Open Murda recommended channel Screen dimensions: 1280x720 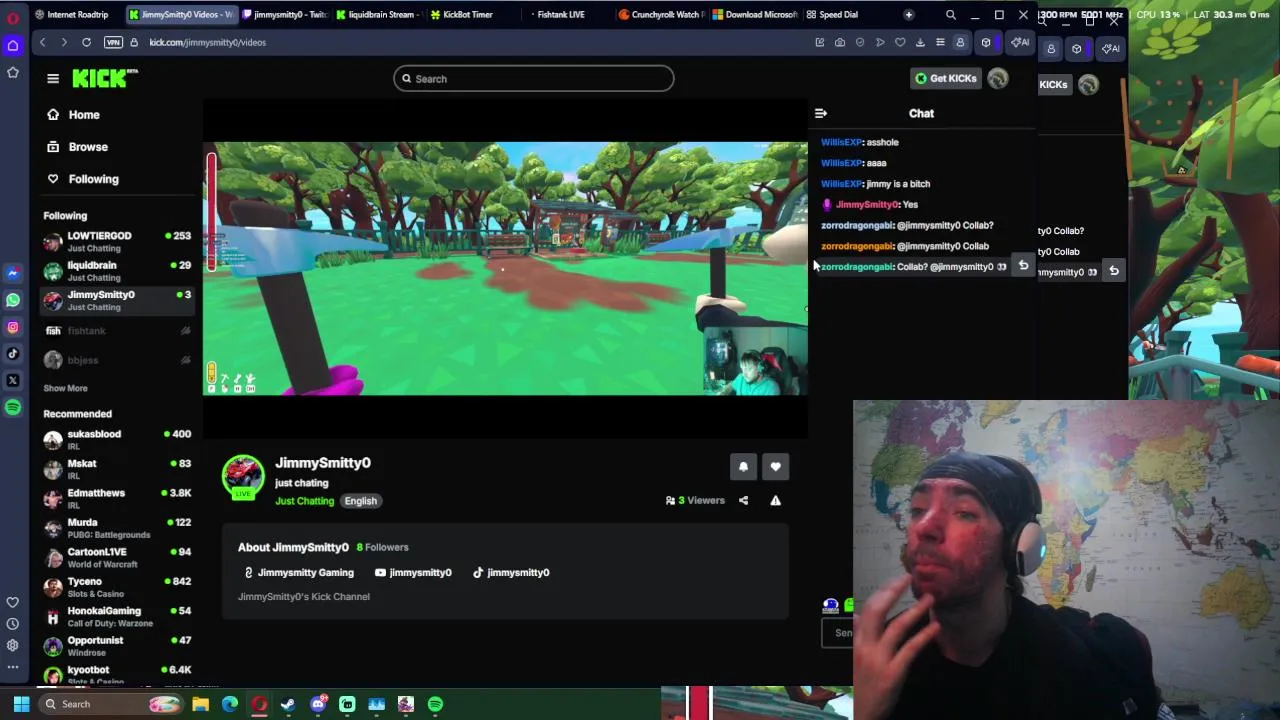(x=117, y=528)
